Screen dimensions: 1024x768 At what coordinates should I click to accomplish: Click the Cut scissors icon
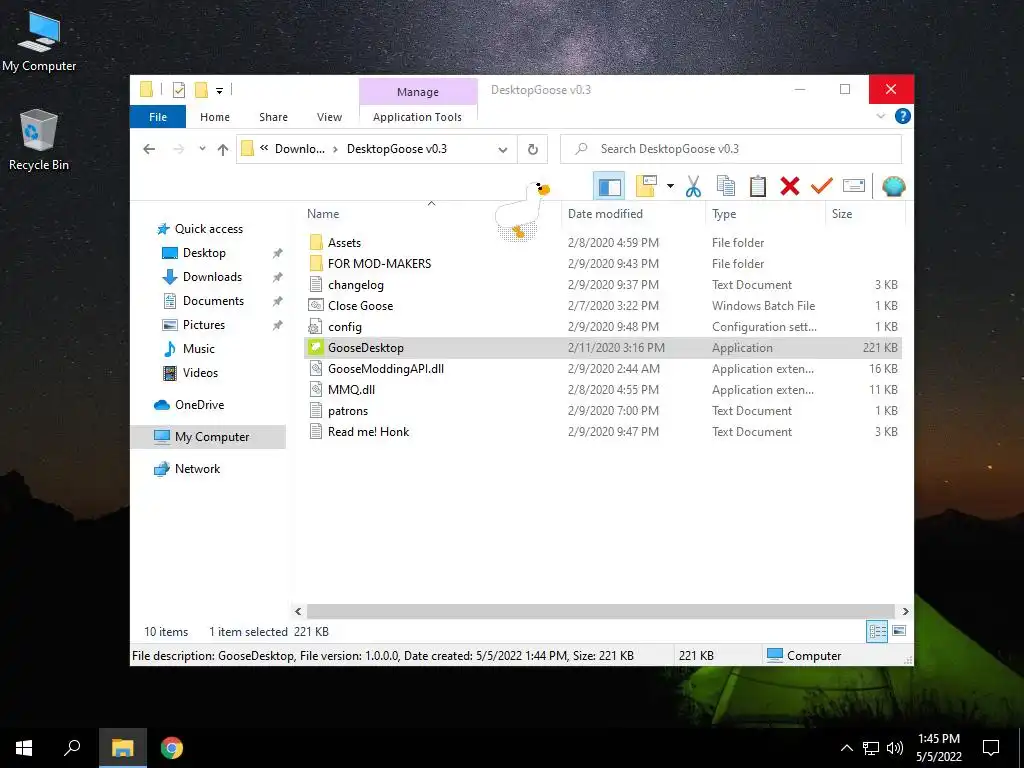[693, 187]
